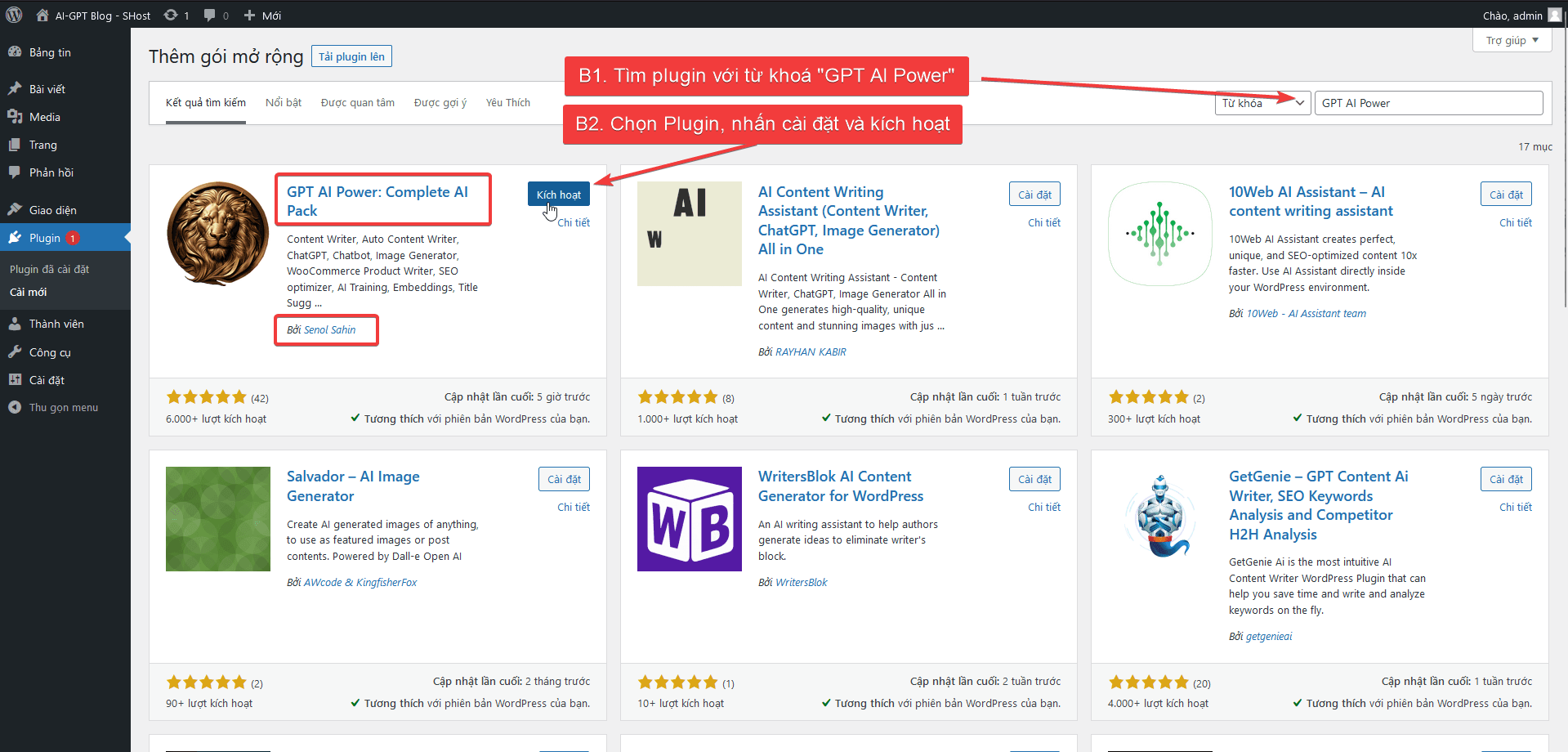Open Công cụ tools menu in sidebar
The width and height of the screenshot is (1568, 752).
pyautogui.click(x=50, y=352)
